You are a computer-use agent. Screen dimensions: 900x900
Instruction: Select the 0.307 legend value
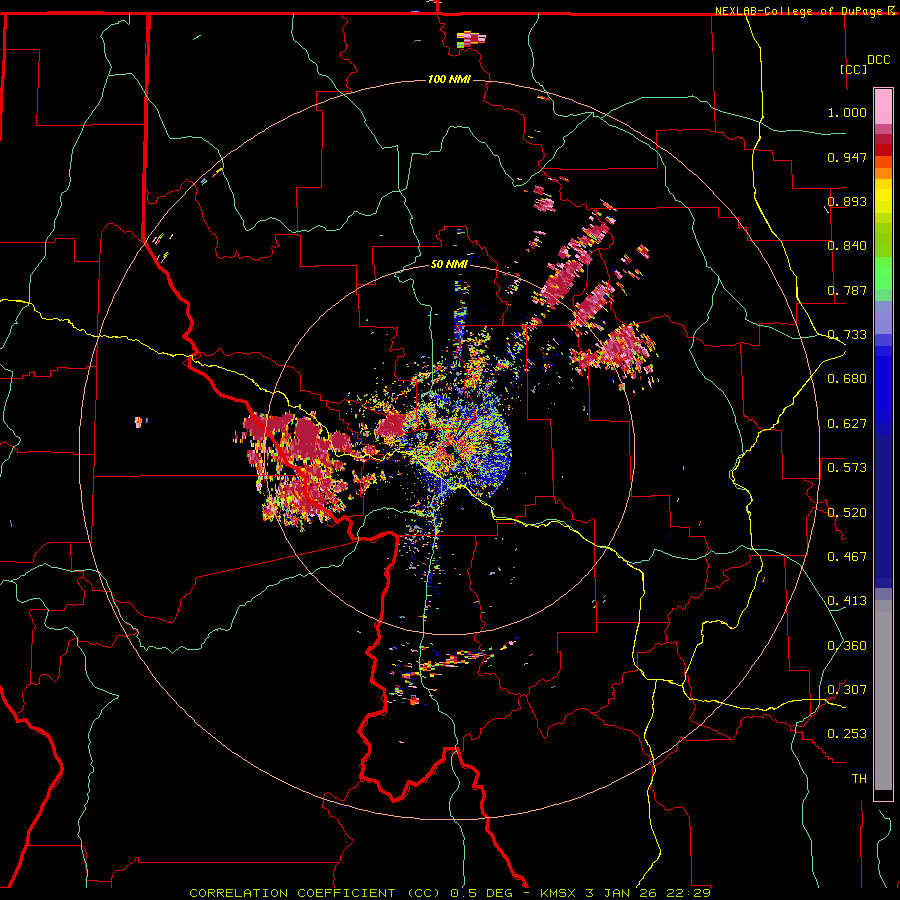[x=847, y=690]
